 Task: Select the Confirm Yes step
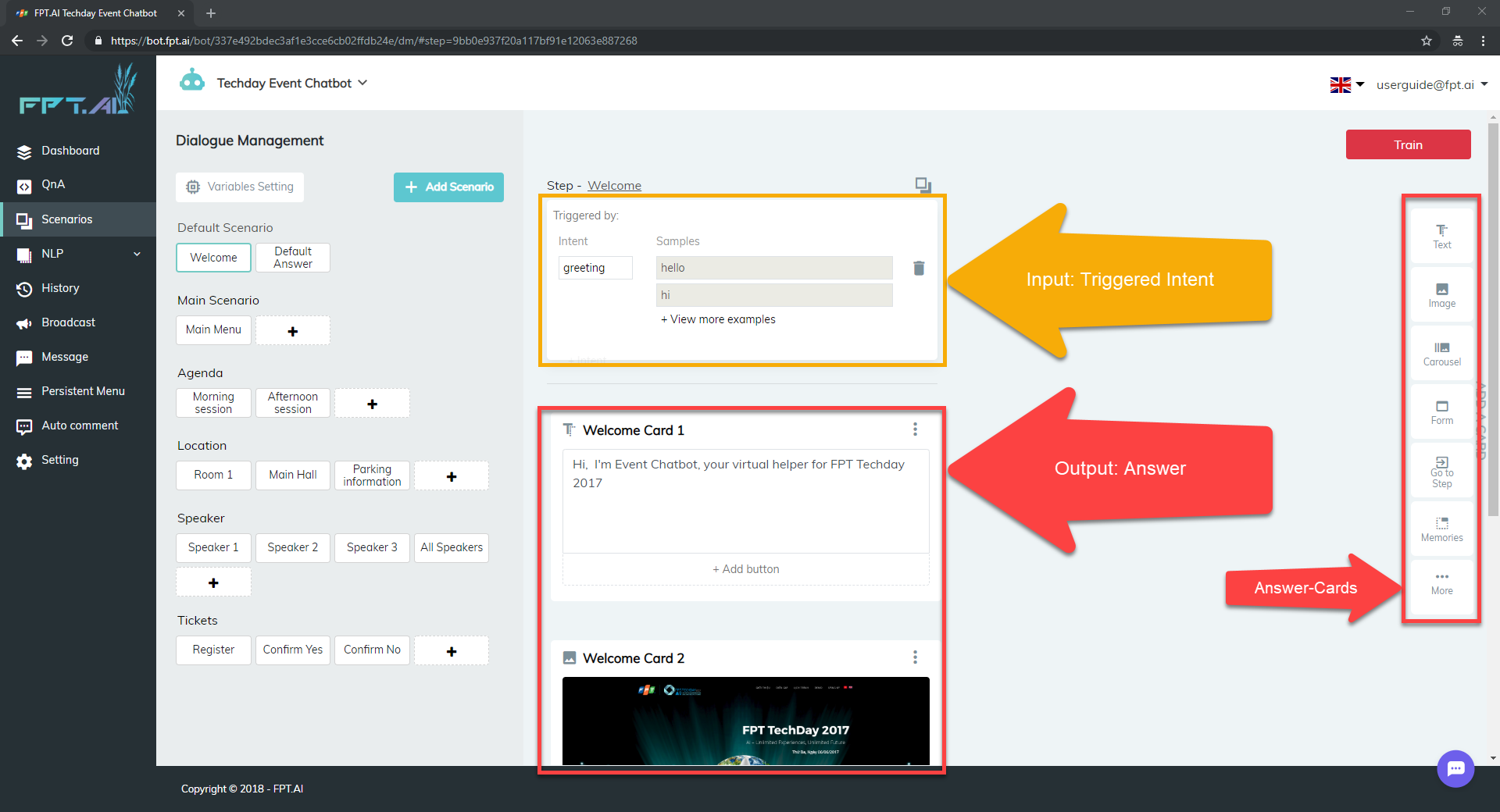coord(293,650)
